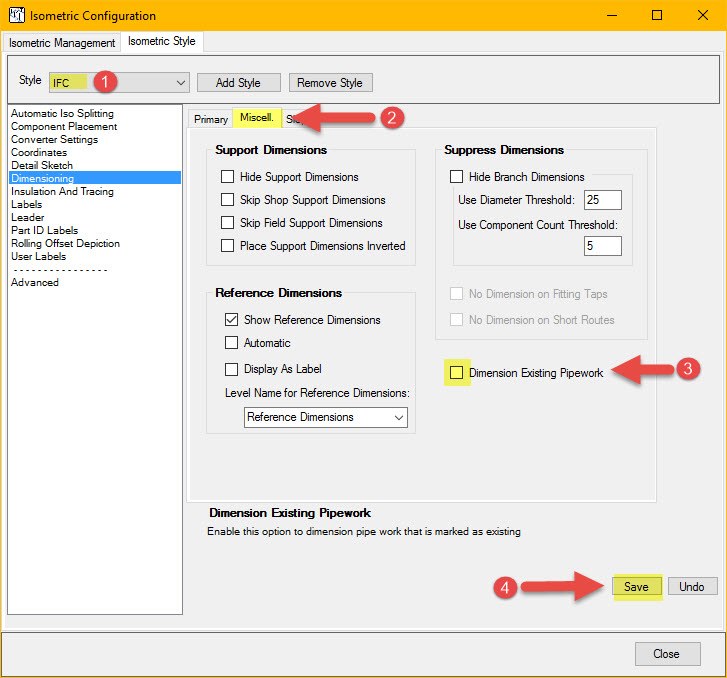Image resolution: width=727 pixels, height=678 pixels.
Task: Enable Dimension Existing Pipework option
Action: (x=457, y=373)
